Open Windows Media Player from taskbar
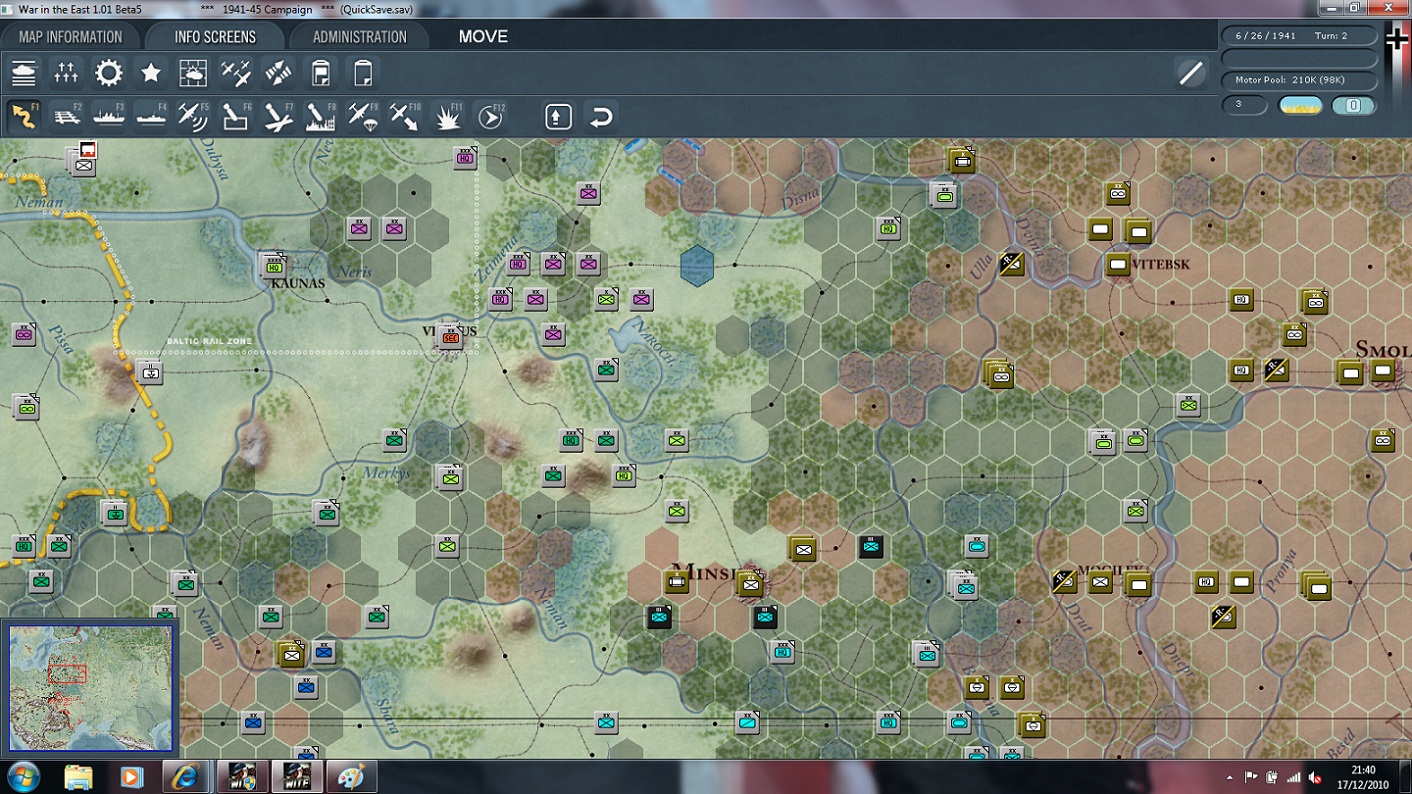Viewport: 1412px width, 794px height. [x=131, y=776]
